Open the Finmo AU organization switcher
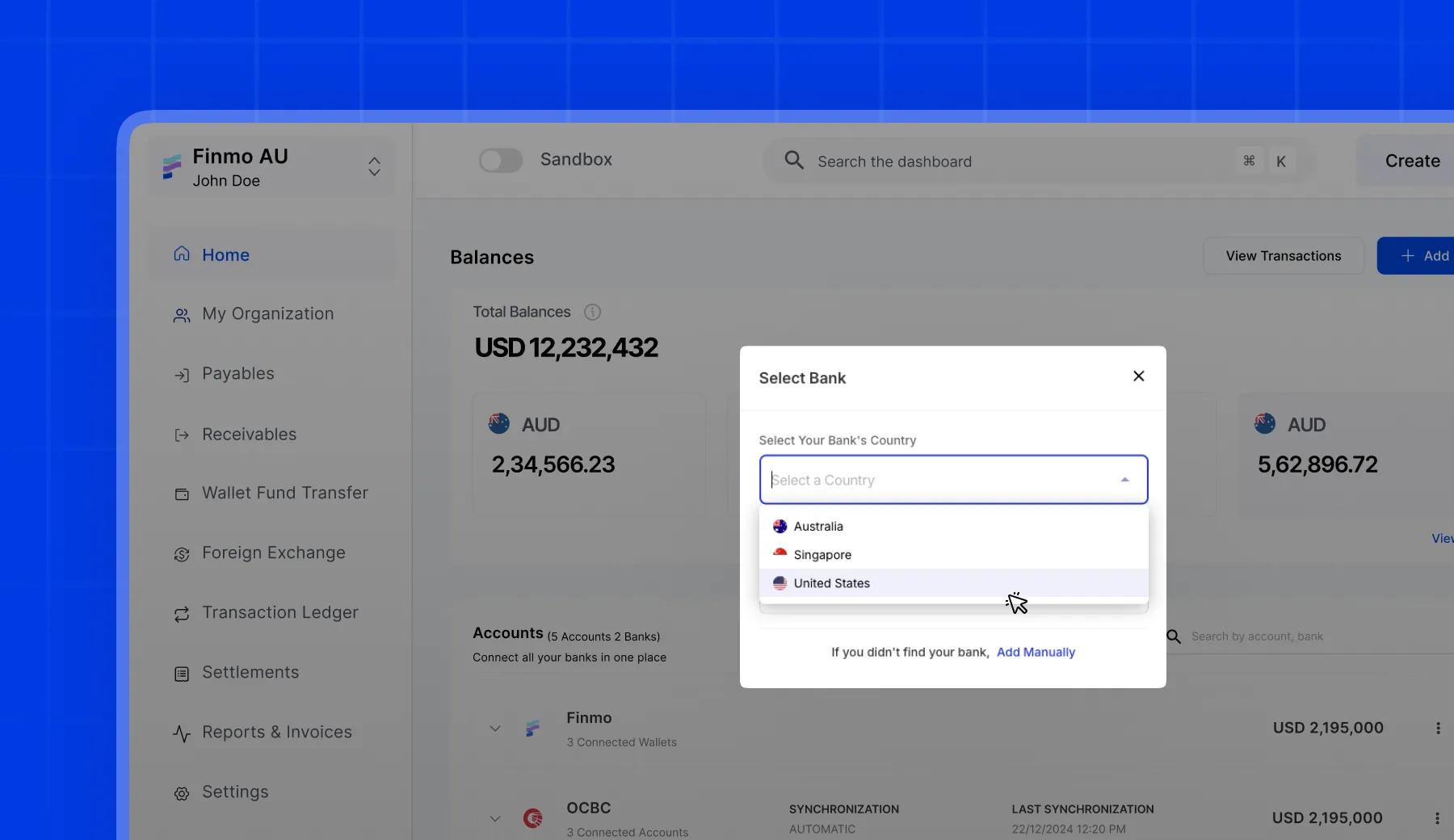 (x=374, y=166)
